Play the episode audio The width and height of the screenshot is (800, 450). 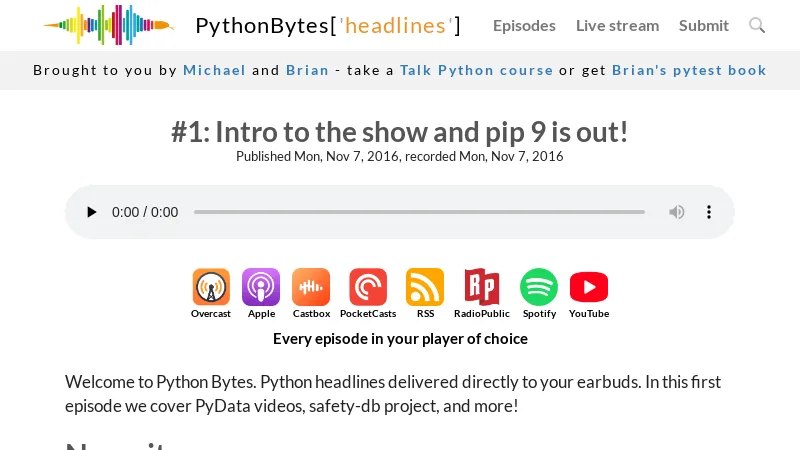click(92, 212)
